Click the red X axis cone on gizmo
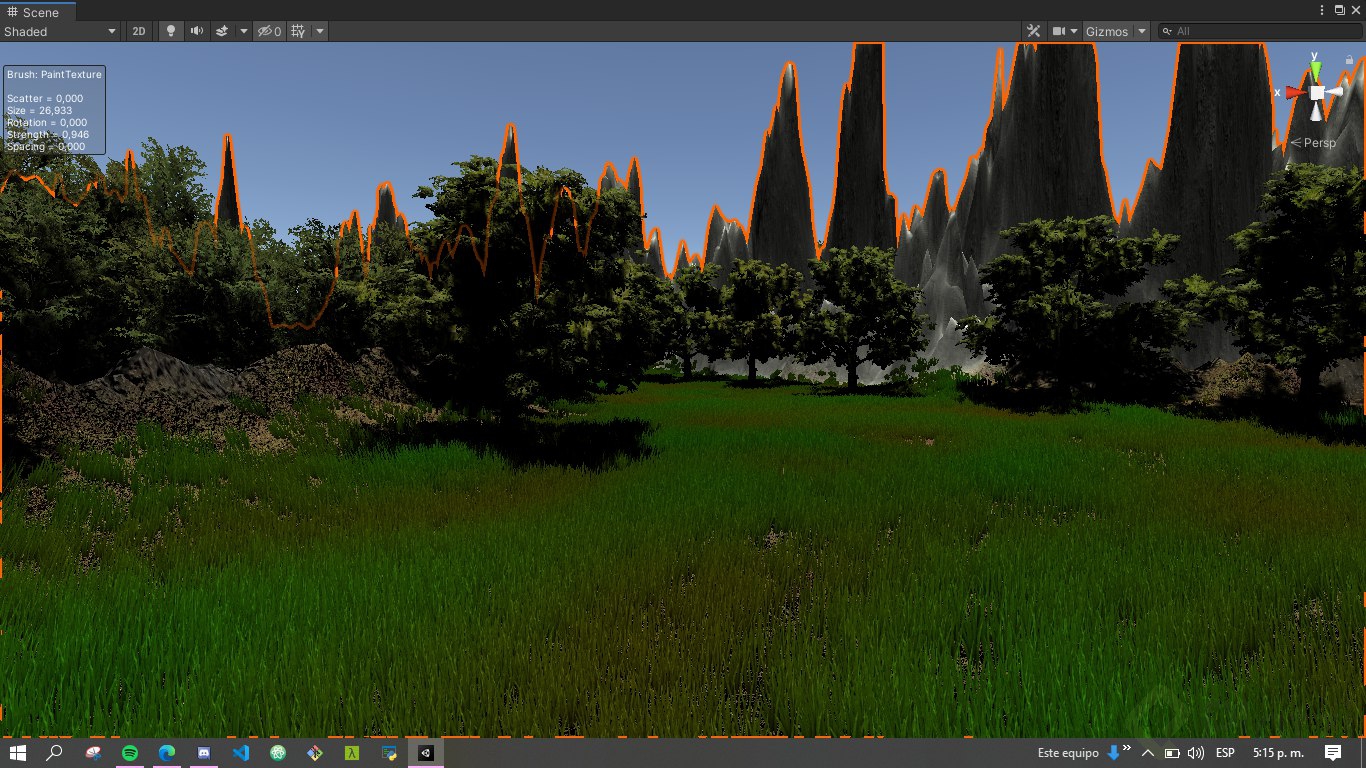Viewport: 1366px width, 768px height. pos(1295,92)
